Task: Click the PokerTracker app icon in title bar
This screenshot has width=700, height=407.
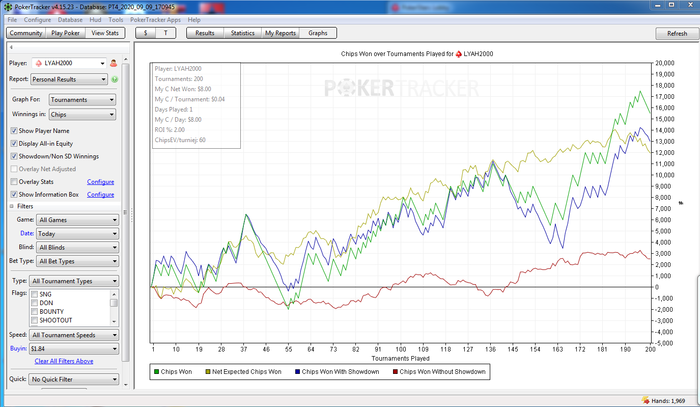Action: (x=8, y=6)
